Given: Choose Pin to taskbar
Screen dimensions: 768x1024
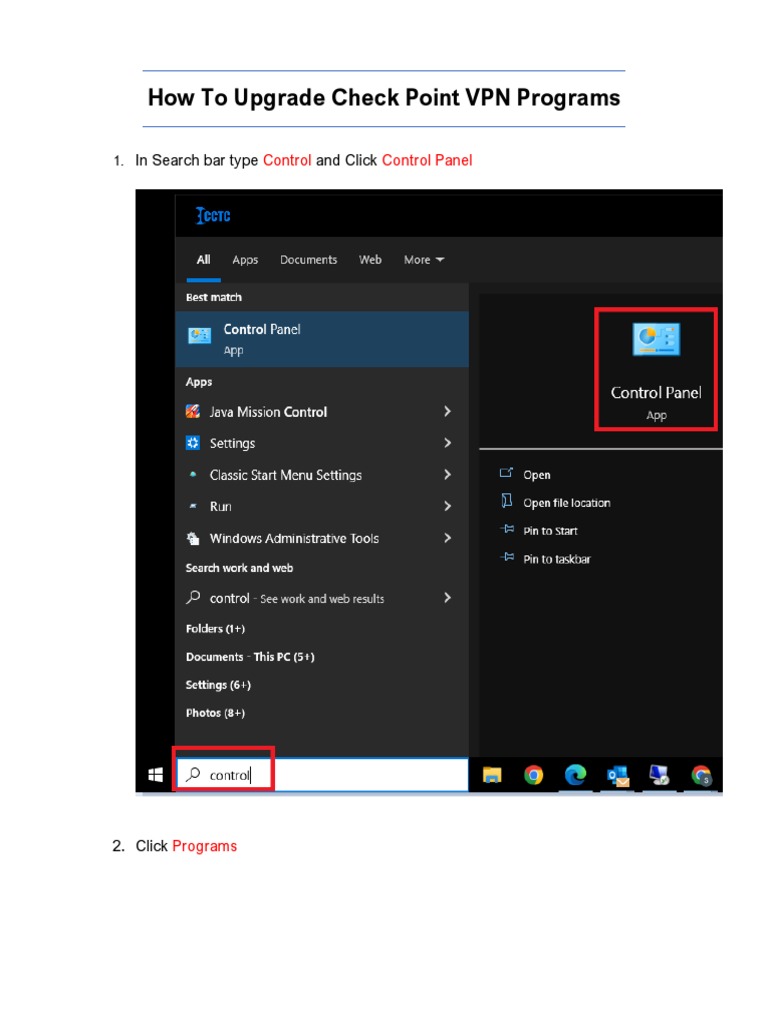Looking at the screenshot, I should tap(557, 559).
